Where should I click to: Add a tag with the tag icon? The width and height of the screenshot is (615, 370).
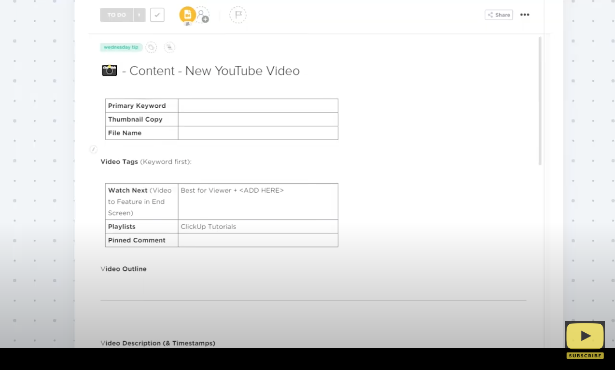click(x=151, y=47)
